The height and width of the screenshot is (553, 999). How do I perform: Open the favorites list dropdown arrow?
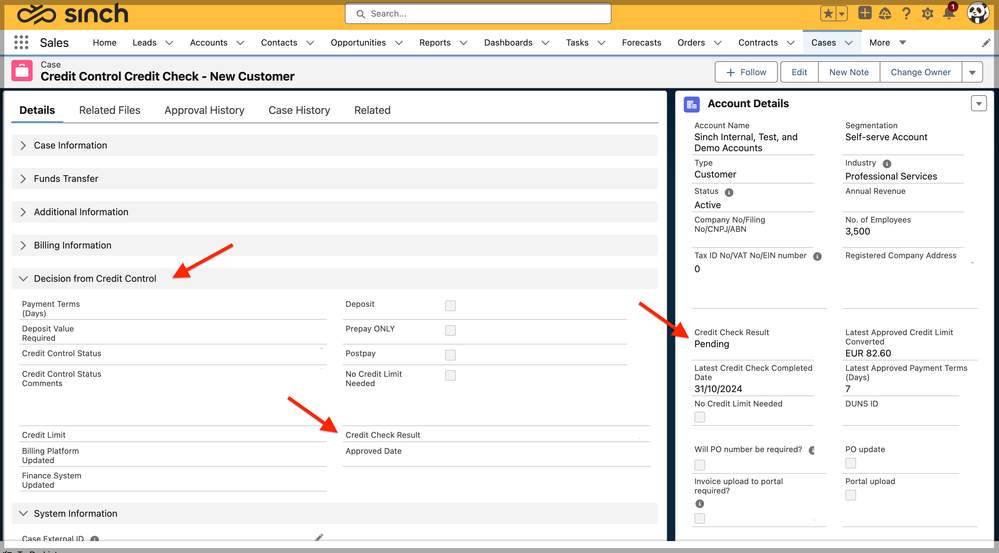(x=842, y=13)
